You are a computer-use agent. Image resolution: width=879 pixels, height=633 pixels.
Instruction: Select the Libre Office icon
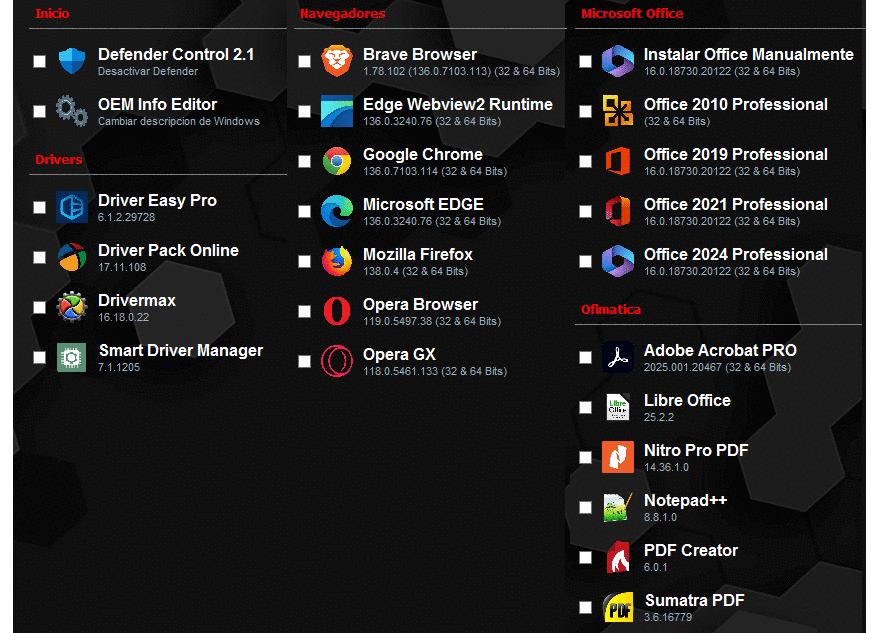pos(618,407)
